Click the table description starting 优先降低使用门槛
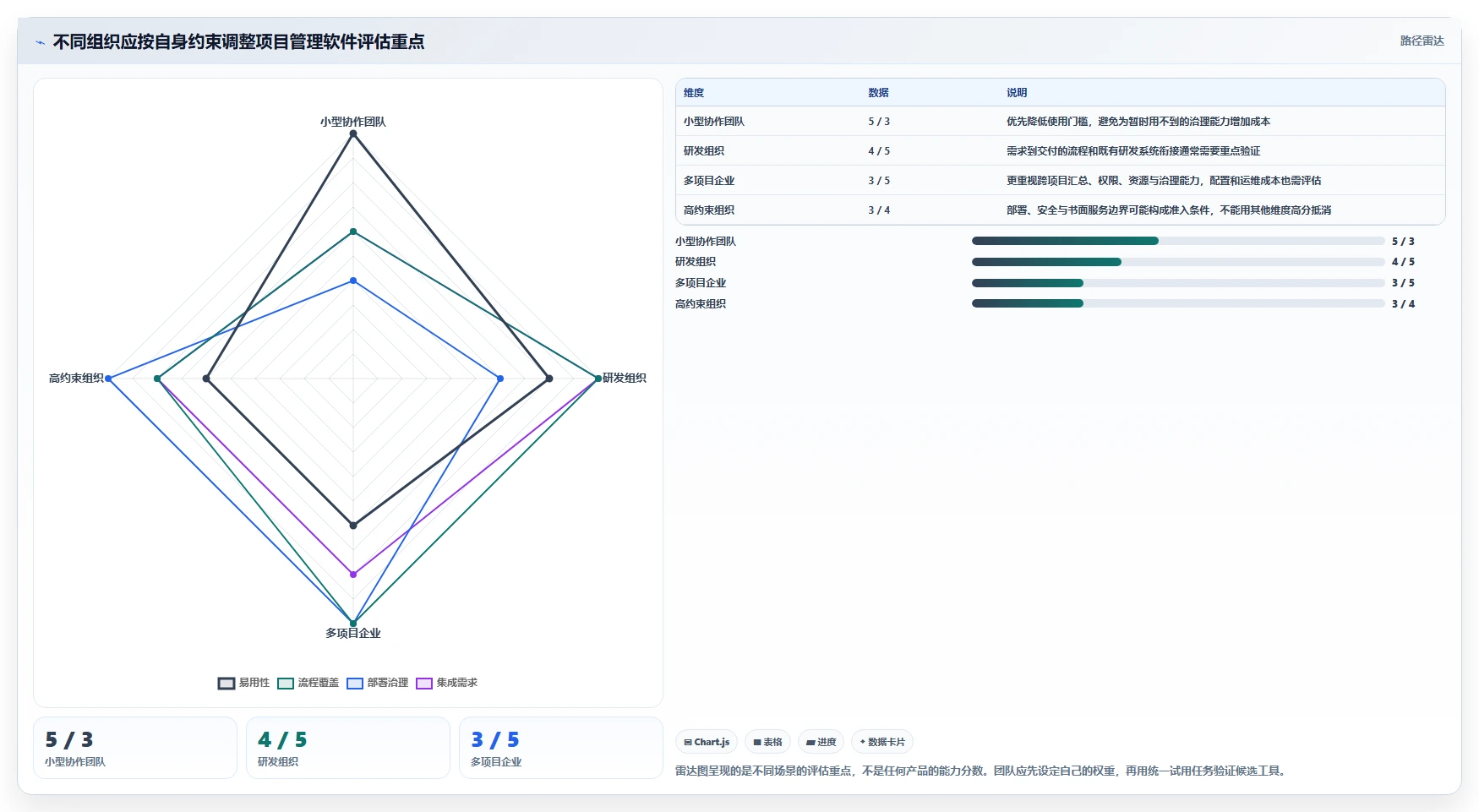Viewport: 1479px width, 812px height. 1138,122
